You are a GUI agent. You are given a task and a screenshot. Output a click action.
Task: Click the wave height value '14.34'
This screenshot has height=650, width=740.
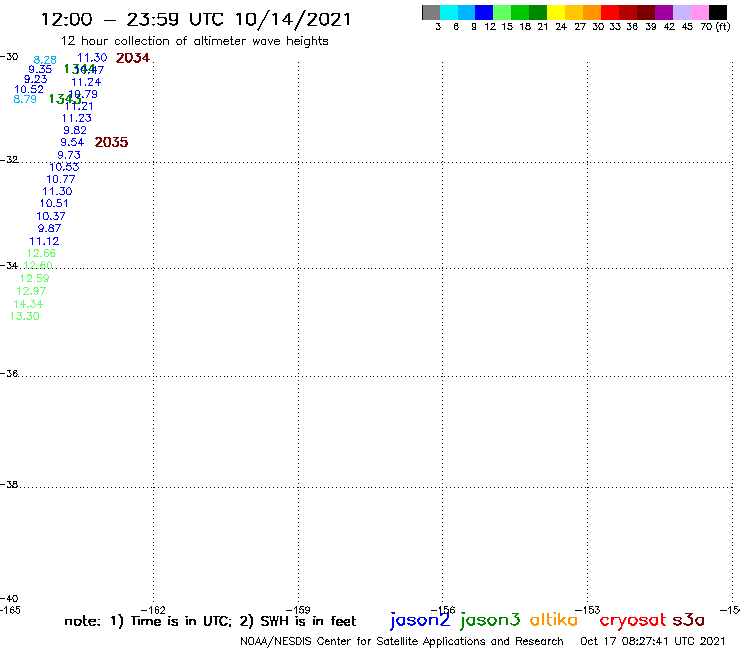tap(28, 304)
